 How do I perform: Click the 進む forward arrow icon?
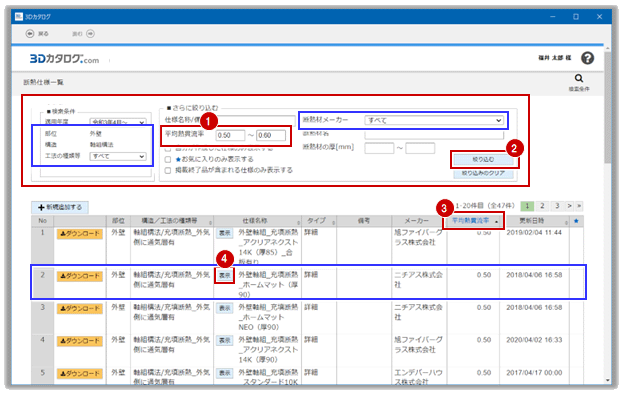[91, 34]
